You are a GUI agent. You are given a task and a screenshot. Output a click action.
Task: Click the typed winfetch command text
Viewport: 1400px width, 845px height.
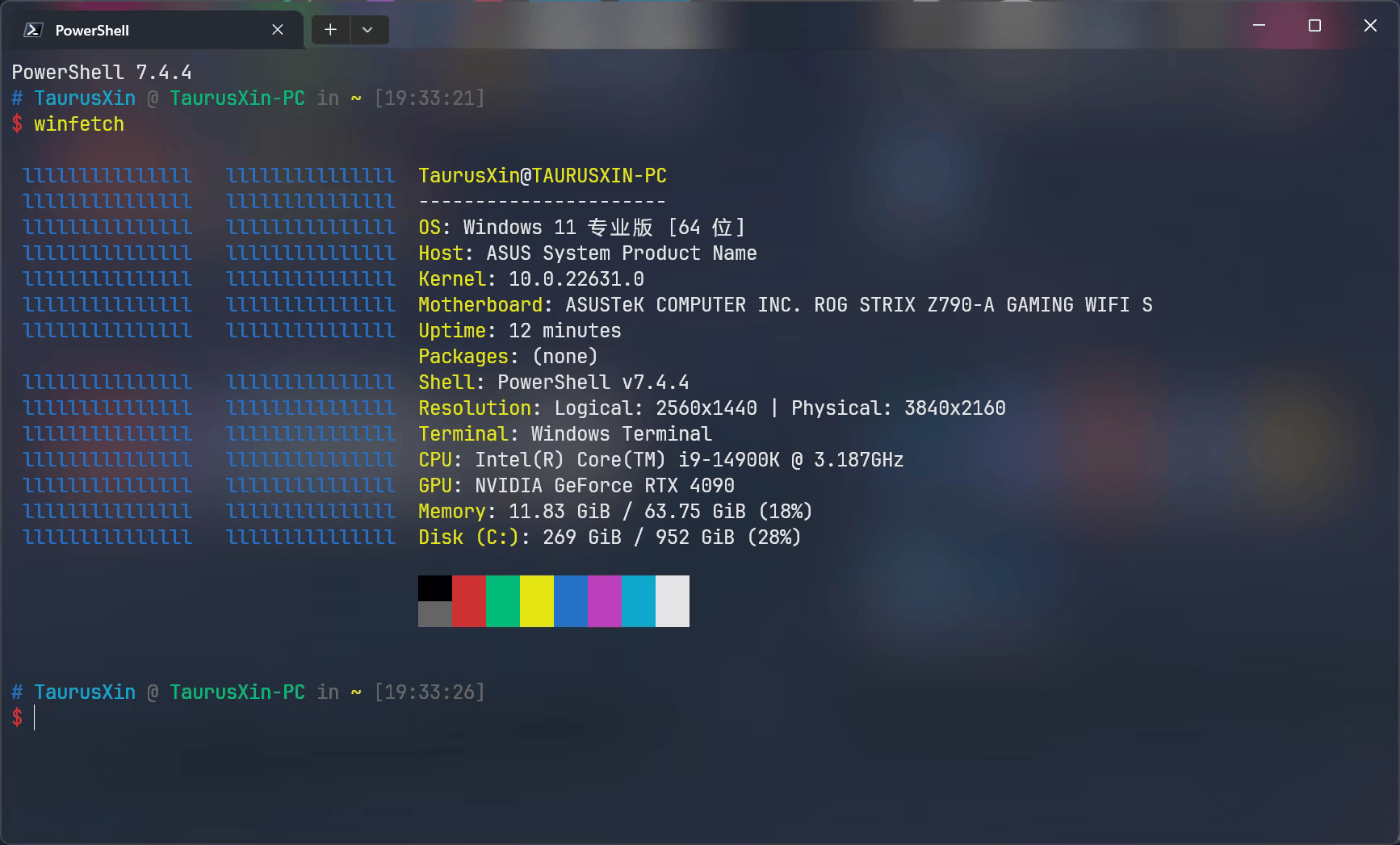point(79,124)
